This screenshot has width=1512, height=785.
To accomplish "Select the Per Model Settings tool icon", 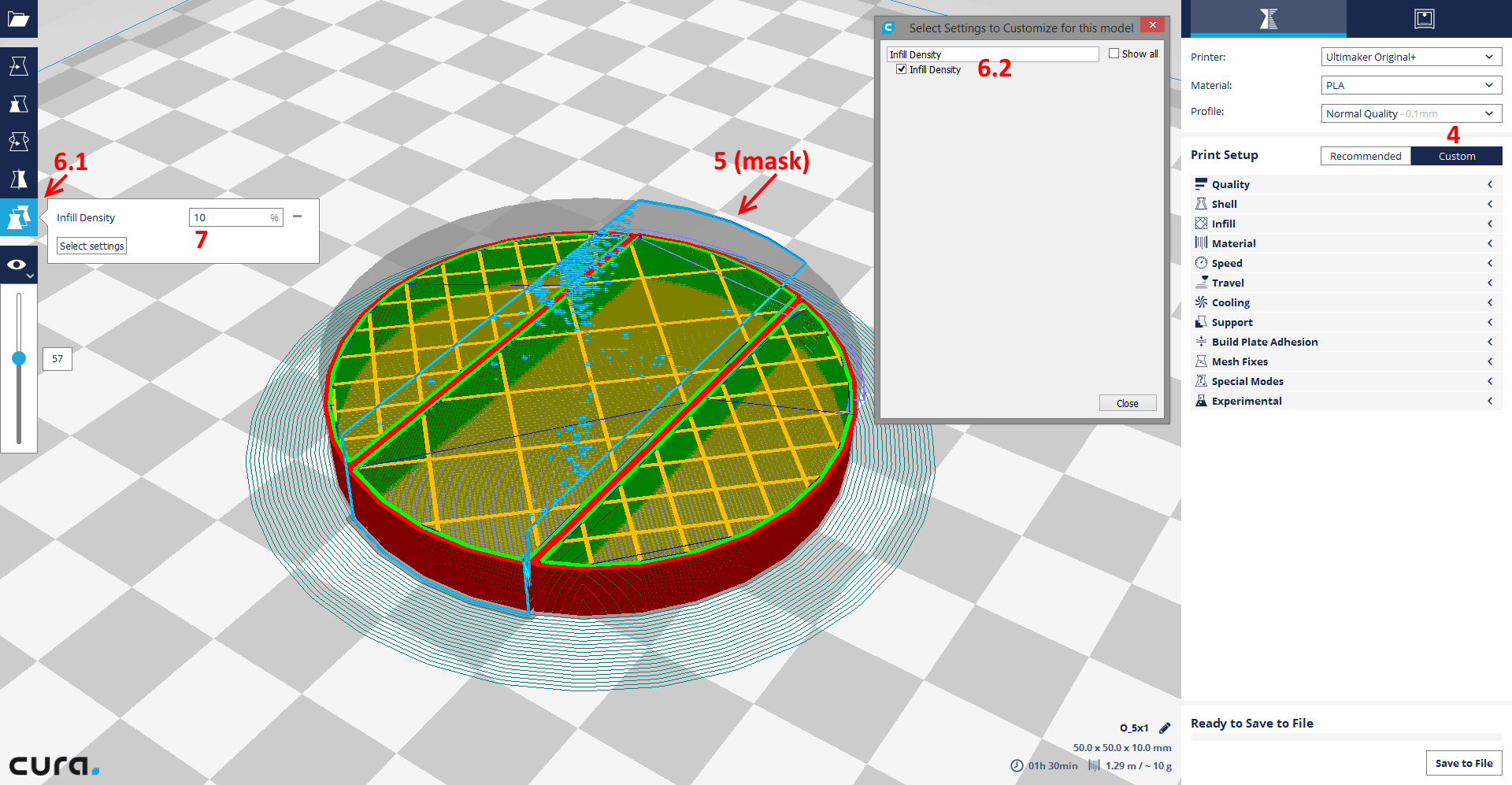I will pyautogui.click(x=18, y=217).
